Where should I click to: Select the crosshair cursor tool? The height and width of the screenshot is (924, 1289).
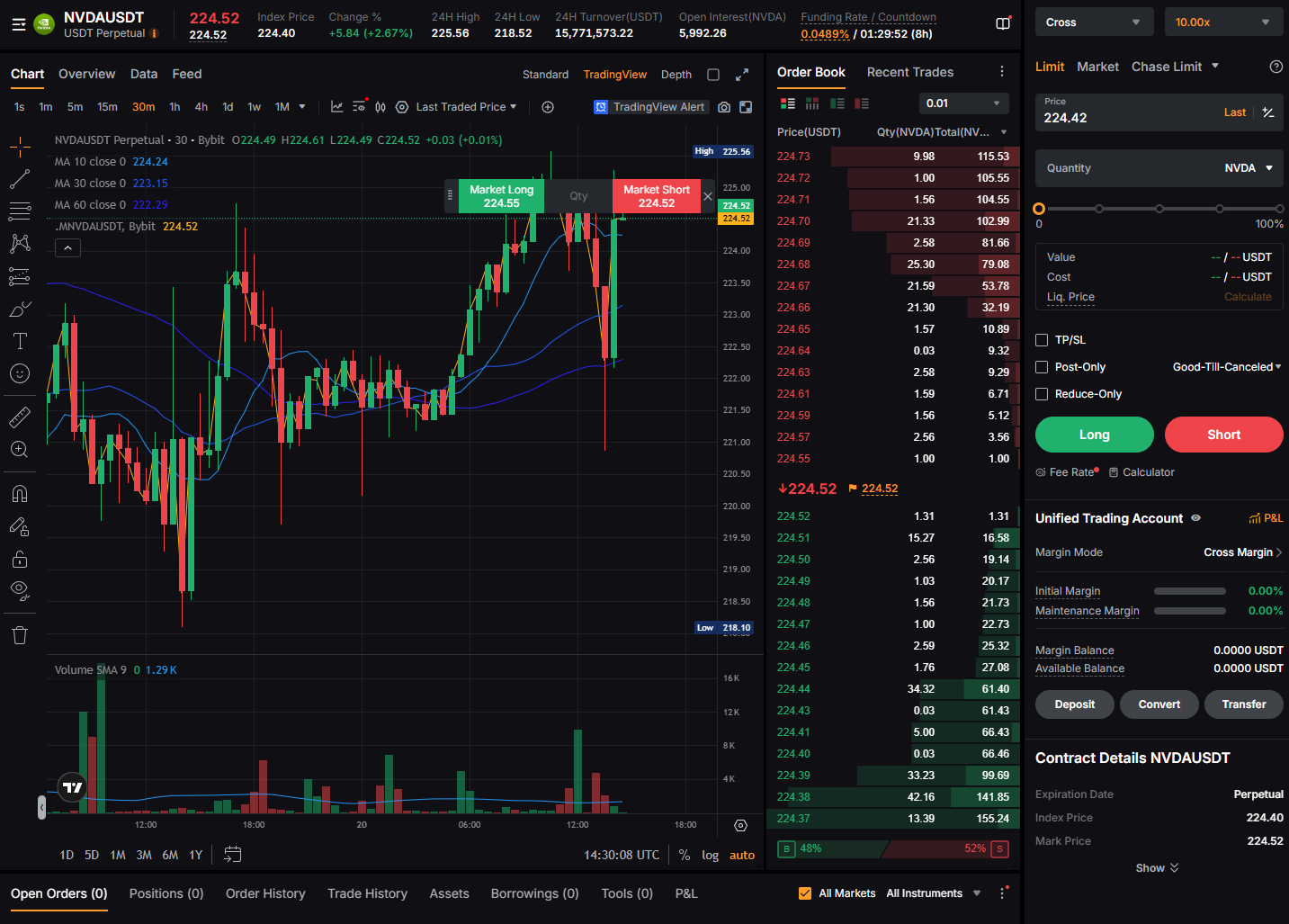(x=20, y=147)
